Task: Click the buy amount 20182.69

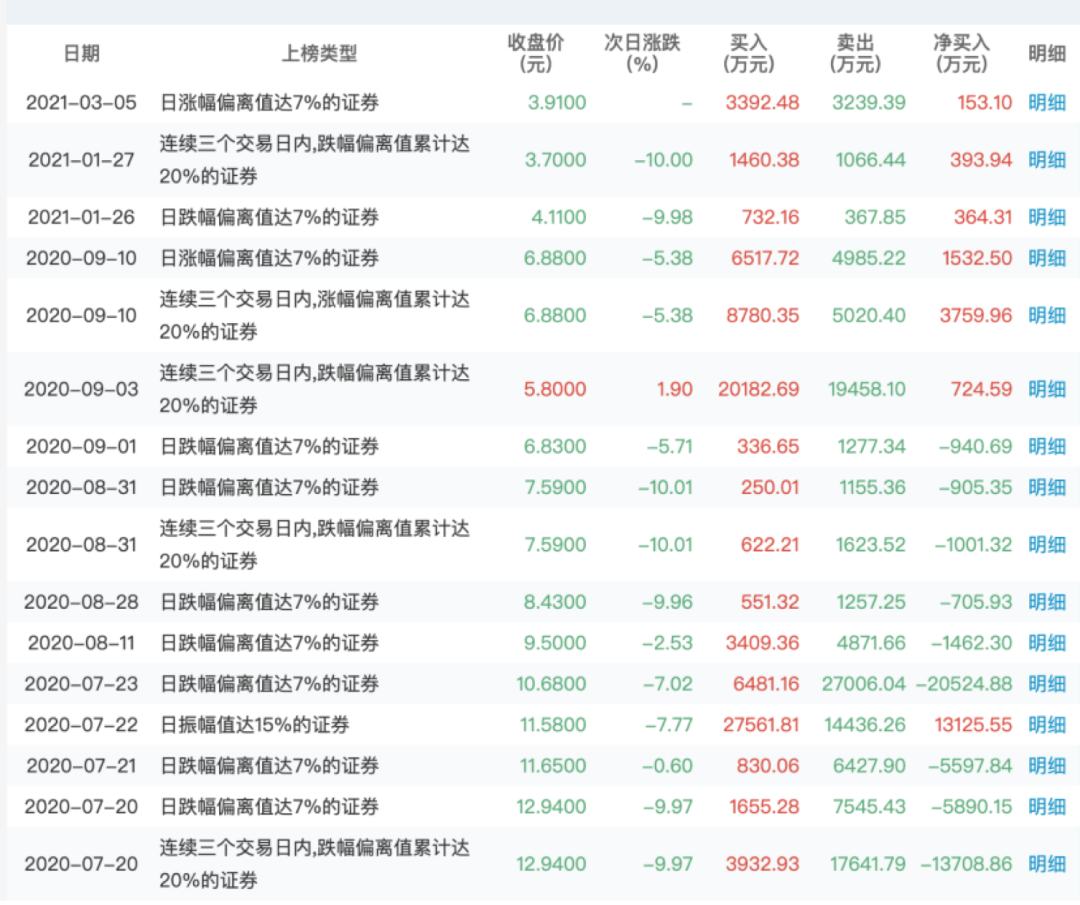Action: click(758, 389)
